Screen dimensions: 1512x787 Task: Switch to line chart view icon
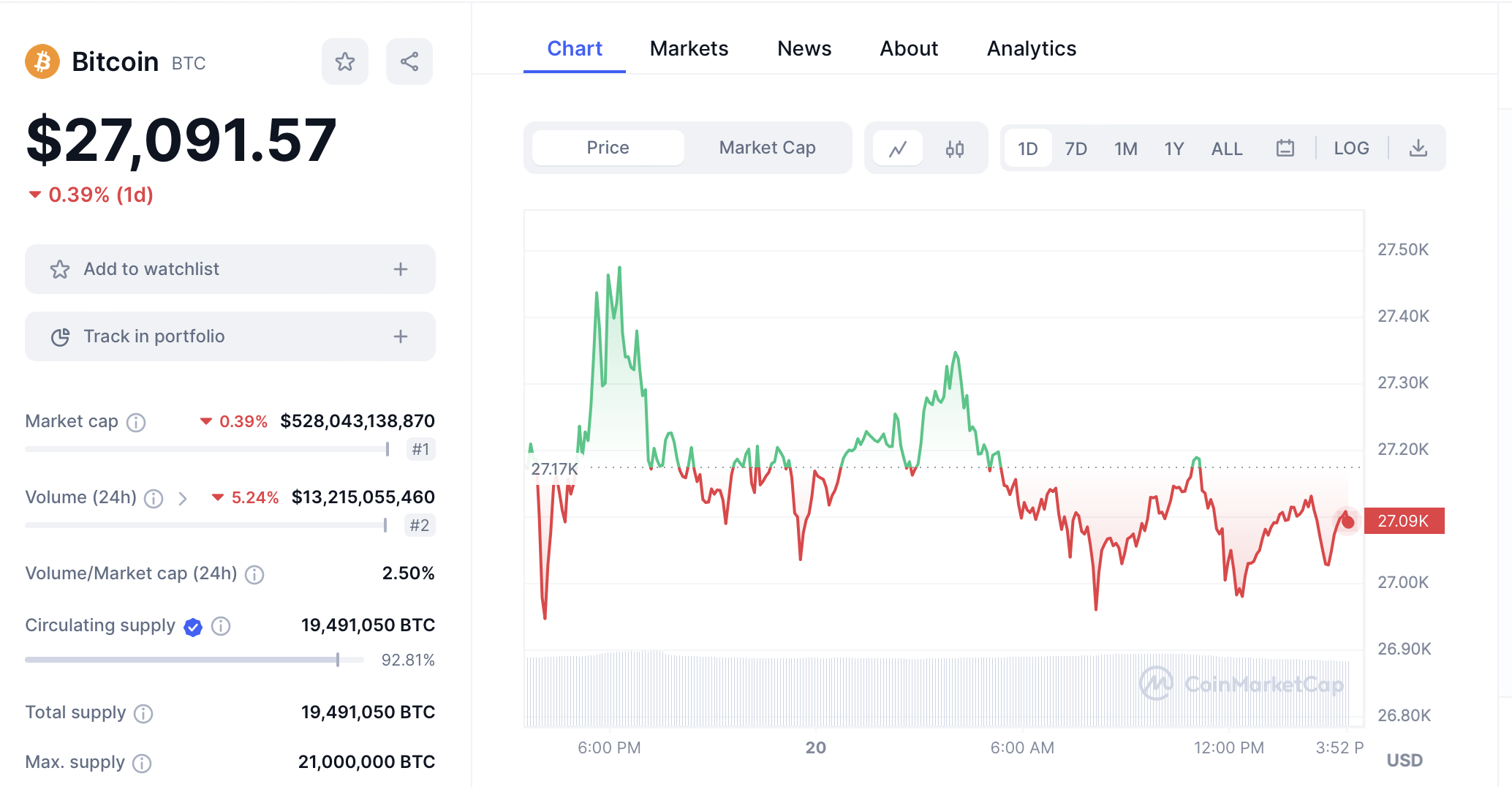(x=898, y=148)
